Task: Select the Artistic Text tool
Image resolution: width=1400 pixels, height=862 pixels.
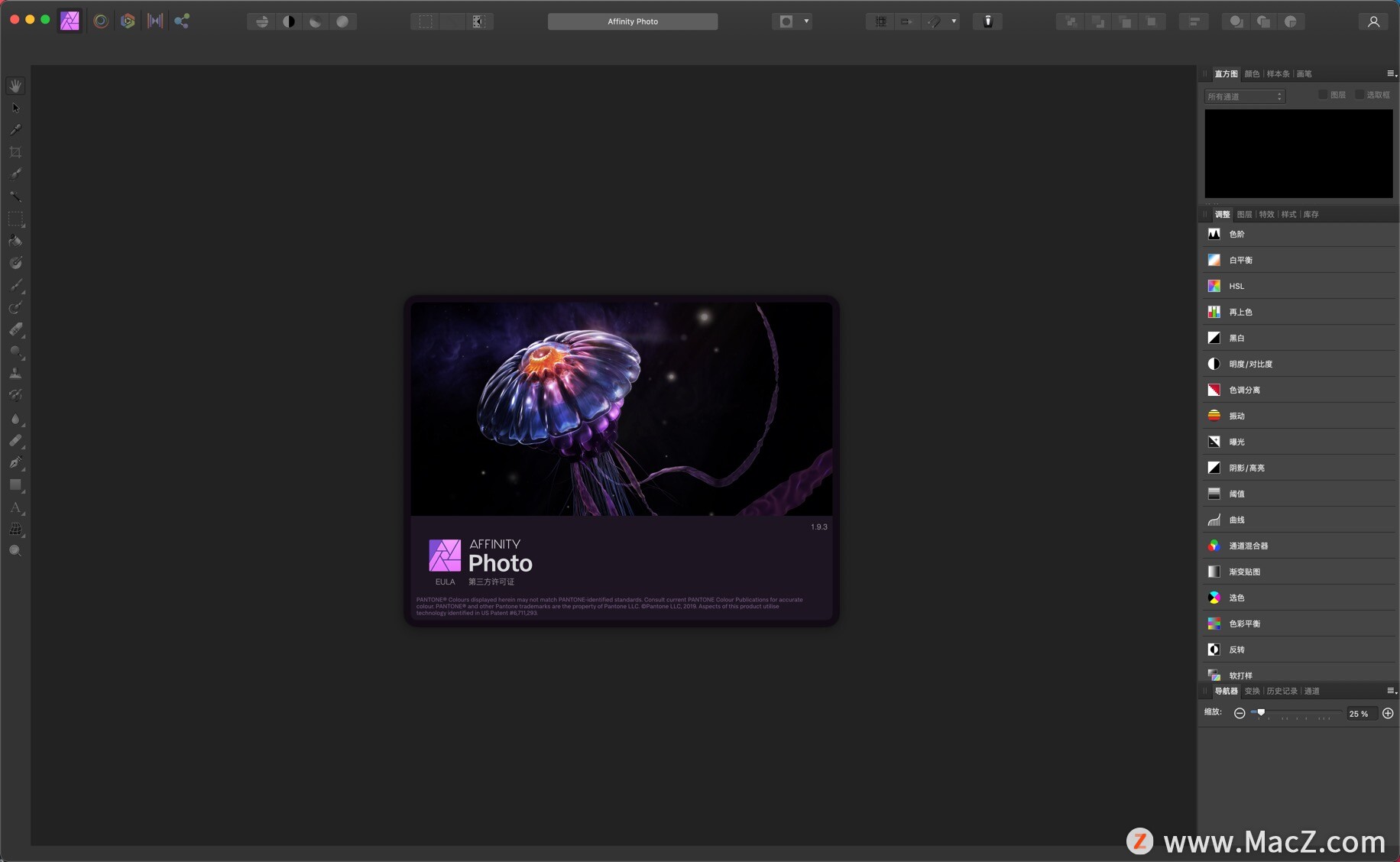Action: pyautogui.click(x=15, y=507)
